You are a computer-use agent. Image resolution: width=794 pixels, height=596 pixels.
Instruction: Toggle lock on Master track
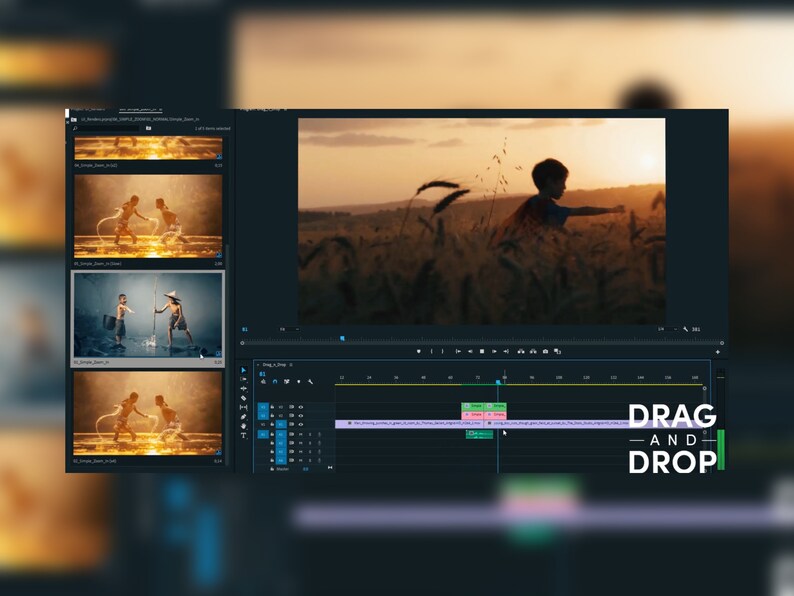coord(272,469)
